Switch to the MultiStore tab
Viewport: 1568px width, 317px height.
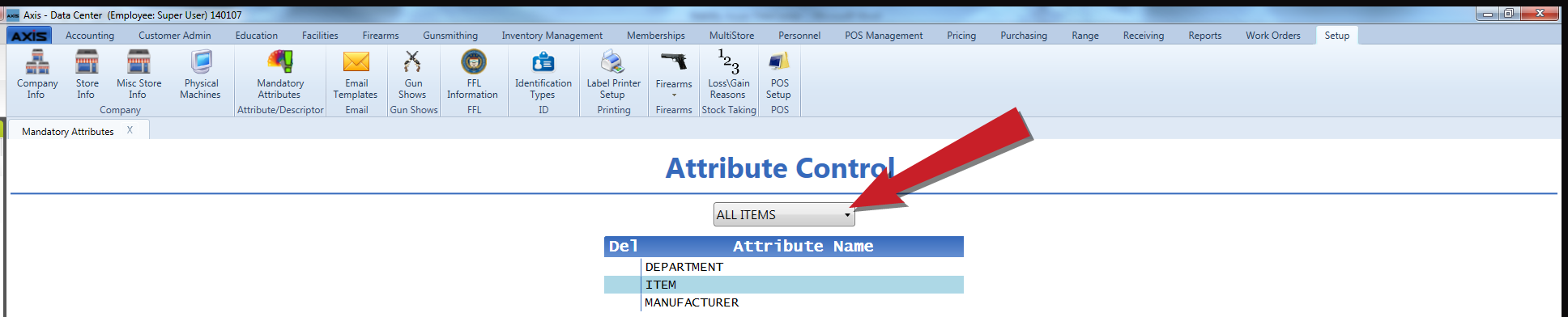(x=732, y=36)
